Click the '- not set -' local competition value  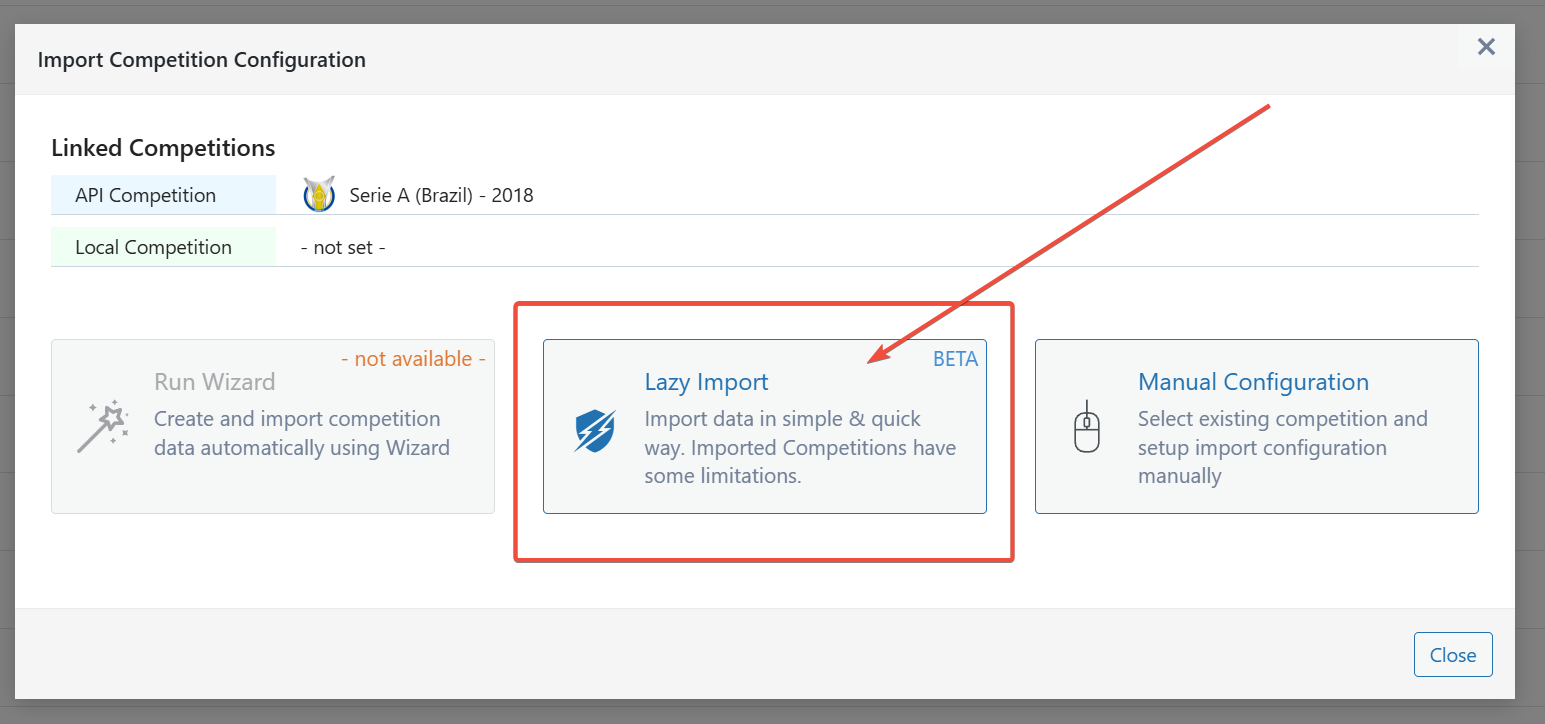coord(343,247)
